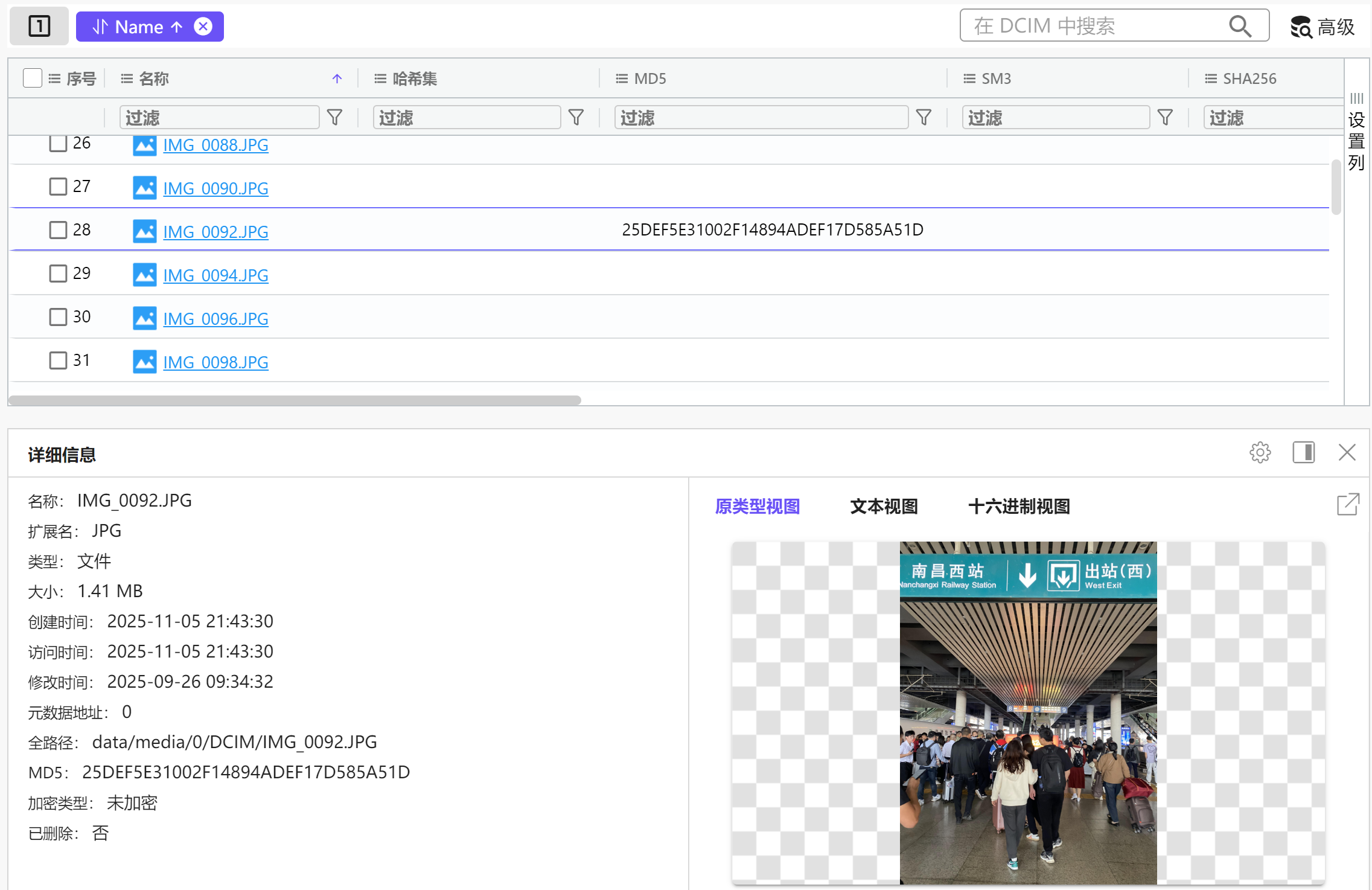Switch to the 十六进制视图 tab
This screenshot has height=890, width=1372.
coord(1019,506)
